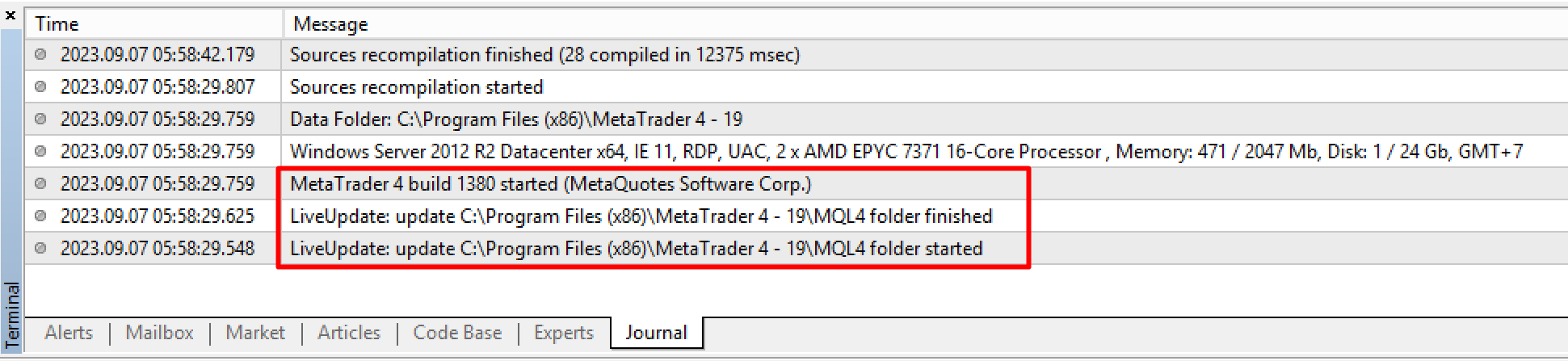This screenshot has height=361, width=1568.
Task: Click the bullet icon on the Windows Server 2012 row
Action: tap(40, 151)
